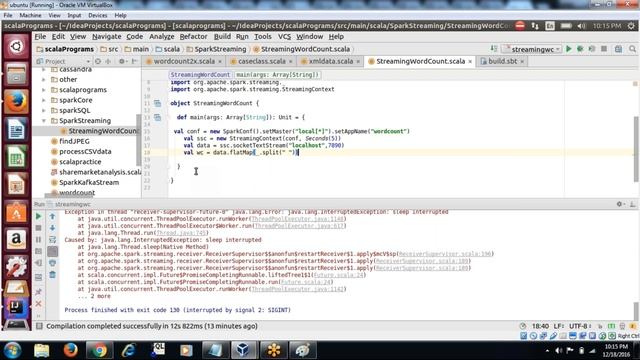Click the Ubuntu sound volume indicator
This screenshot has width=640, height=360.
click(x=581, y=26)
